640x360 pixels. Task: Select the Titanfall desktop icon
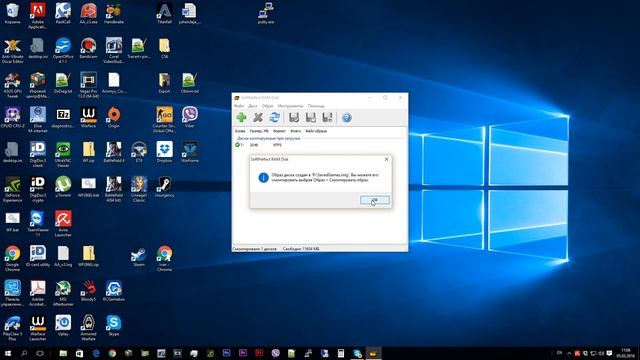point(164,14)
